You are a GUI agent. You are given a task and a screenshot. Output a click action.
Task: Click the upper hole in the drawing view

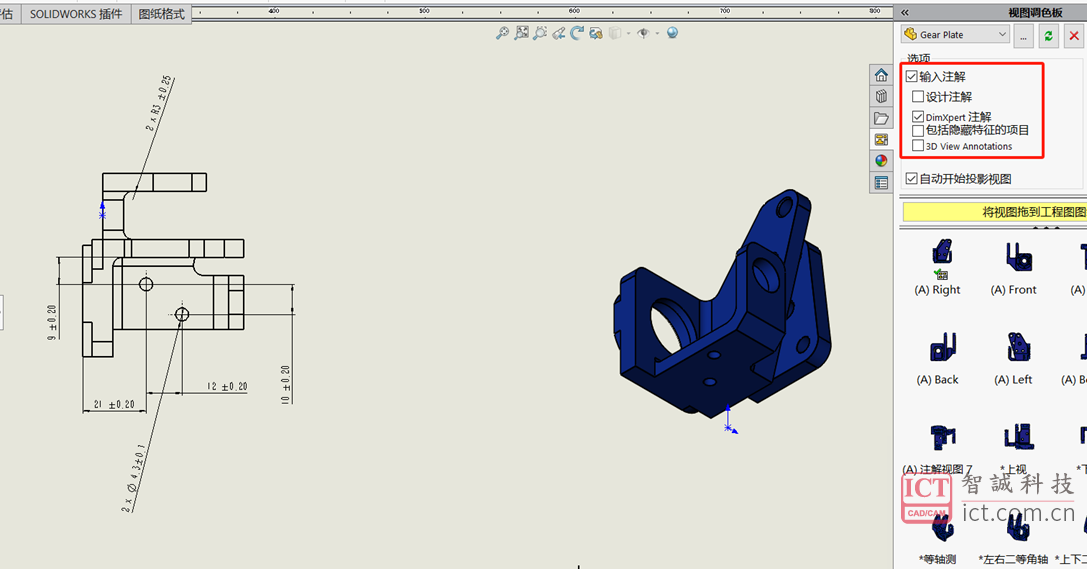tap(146, 284)
